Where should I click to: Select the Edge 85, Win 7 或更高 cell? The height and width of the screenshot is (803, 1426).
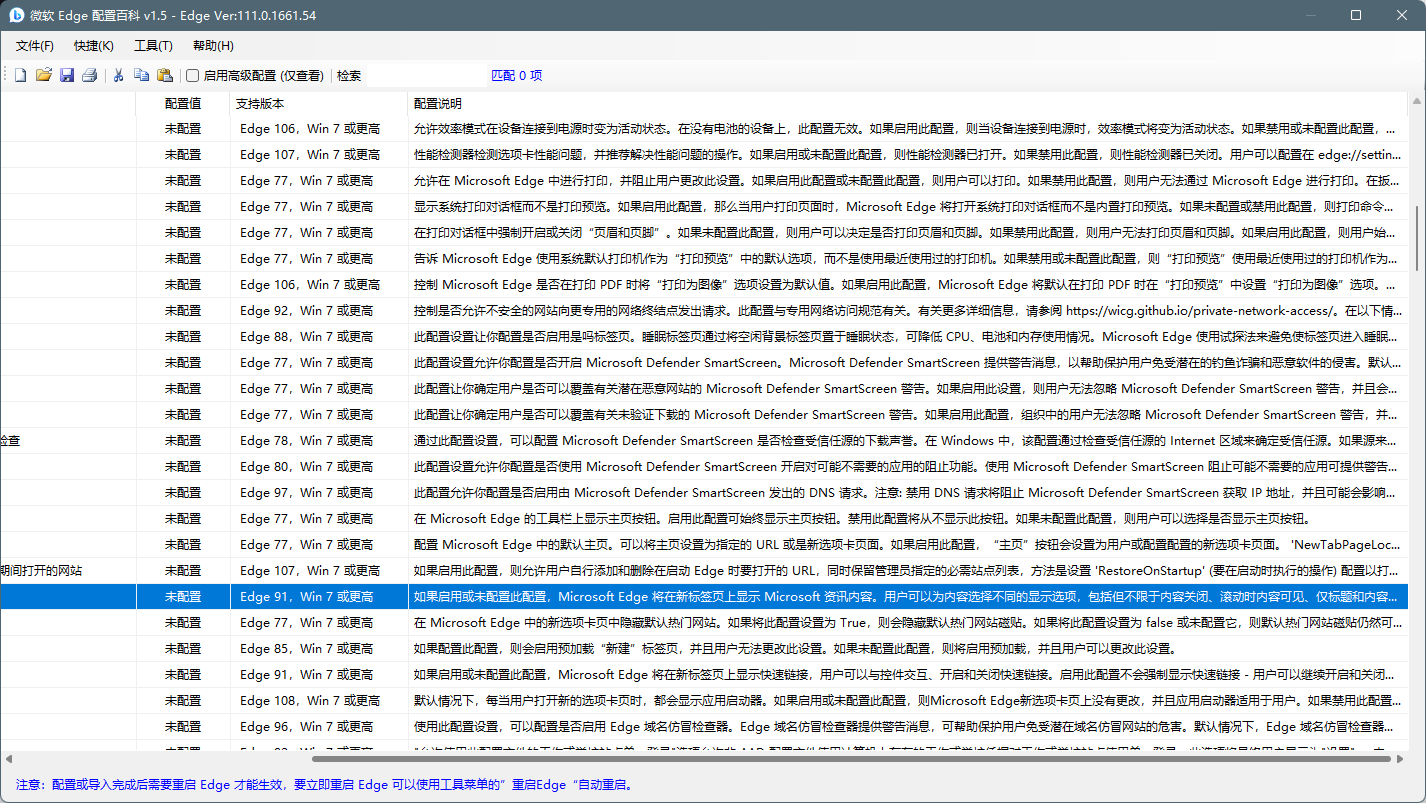point(319,648)
